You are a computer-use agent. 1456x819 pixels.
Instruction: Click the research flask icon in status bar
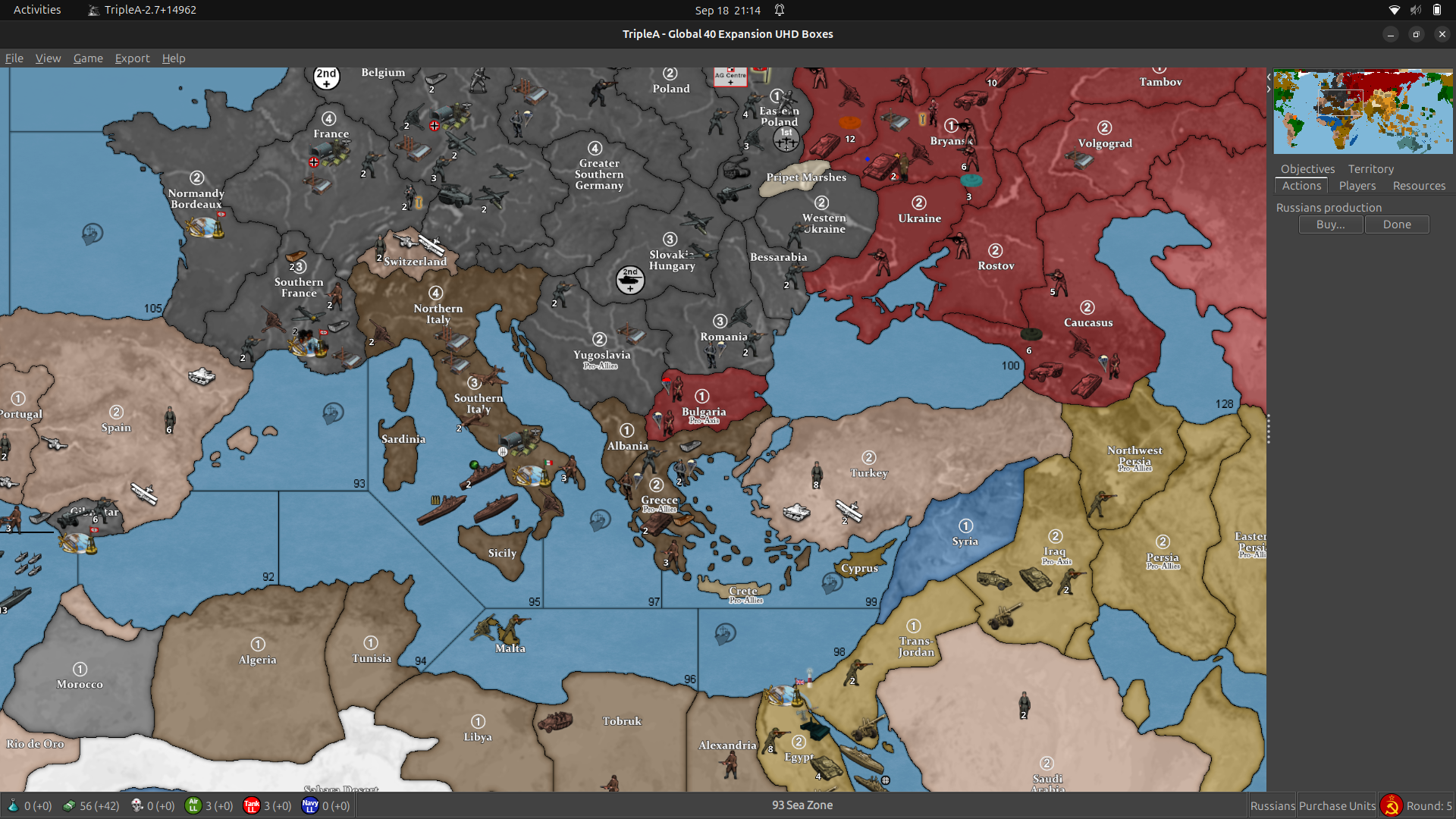13,805
